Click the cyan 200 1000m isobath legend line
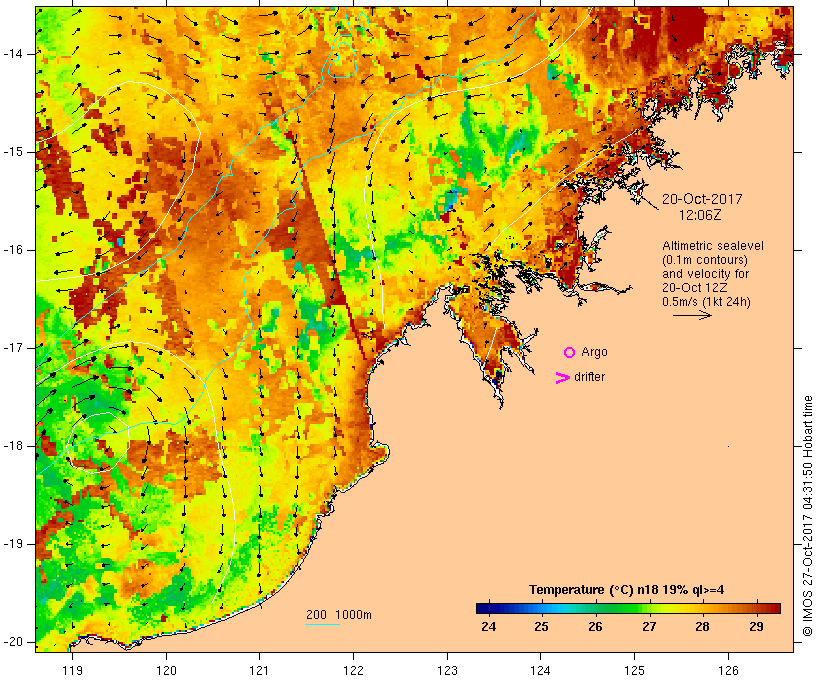The width and height of the screenshot is (820, 680). [x=323, y=624]
